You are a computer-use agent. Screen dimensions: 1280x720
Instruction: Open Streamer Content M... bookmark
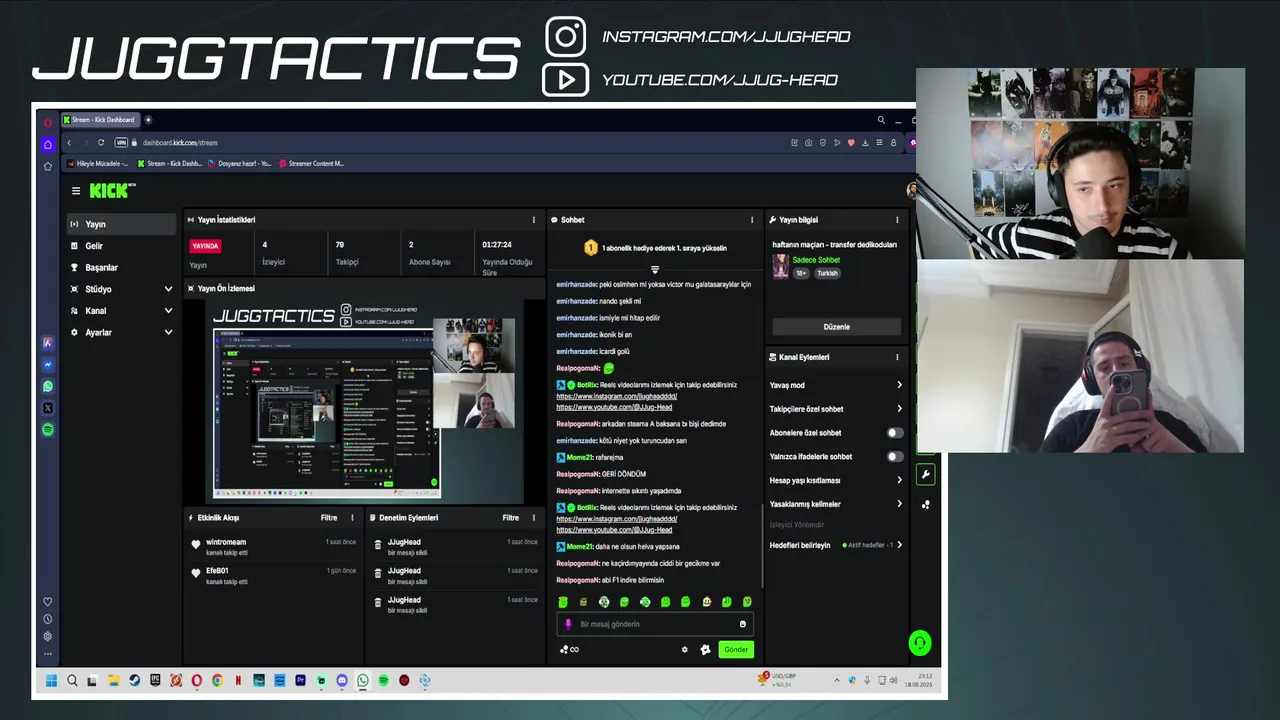[312, 164]
